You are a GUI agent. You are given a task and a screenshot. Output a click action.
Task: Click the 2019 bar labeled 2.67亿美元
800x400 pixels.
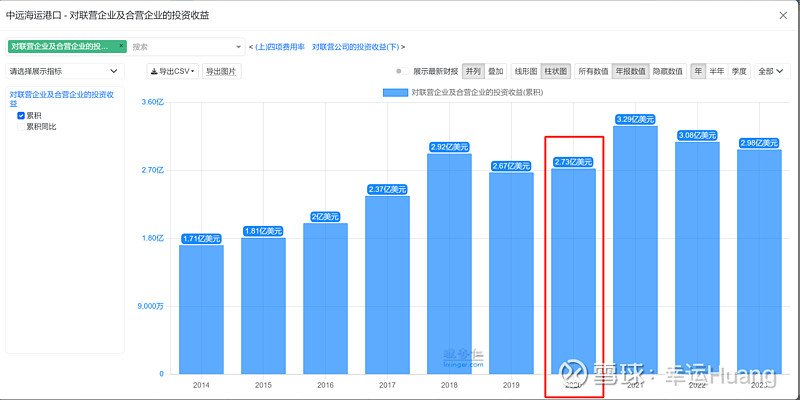click(511, 273)
